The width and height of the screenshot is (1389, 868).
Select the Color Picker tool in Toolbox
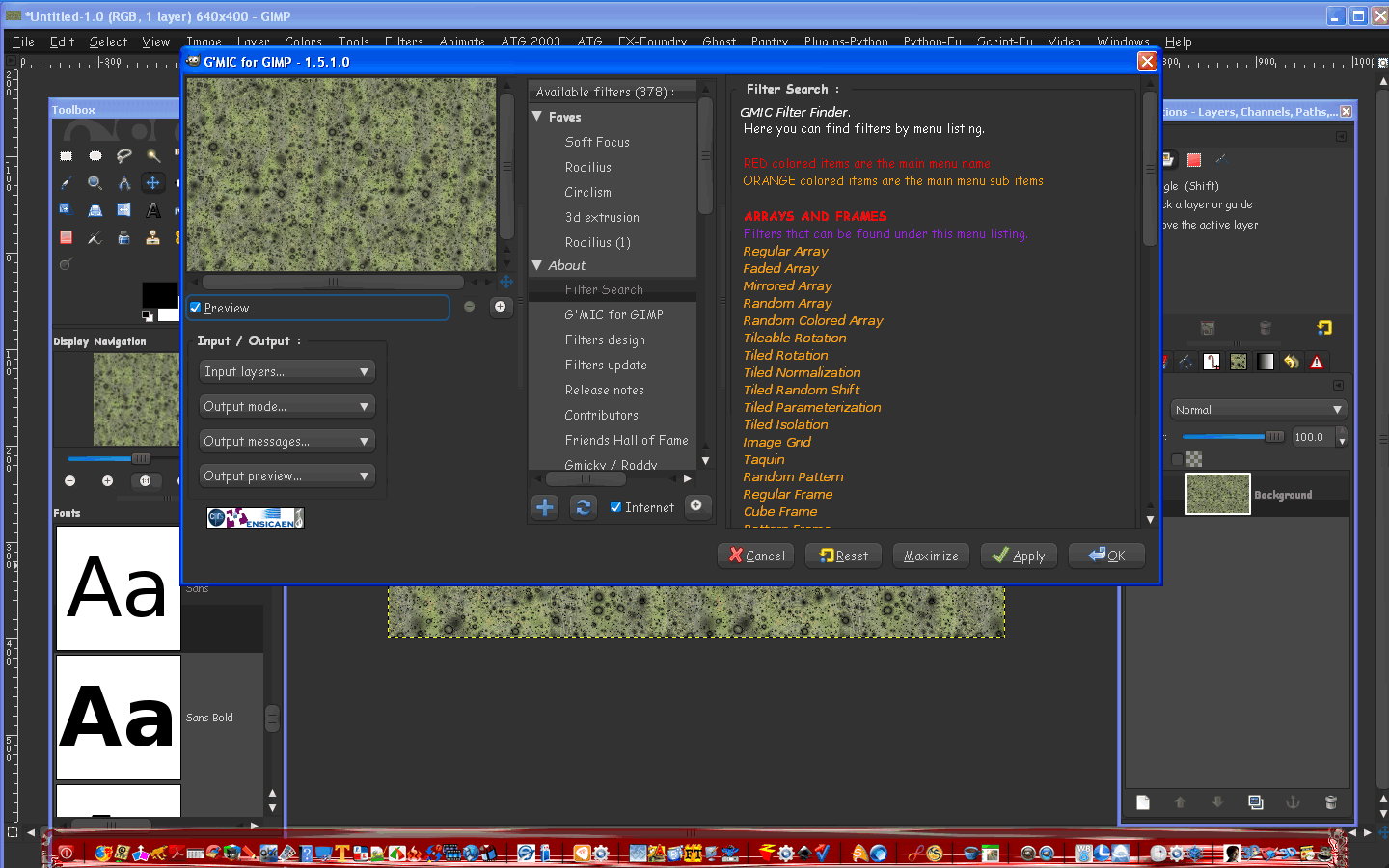[66, 182]
